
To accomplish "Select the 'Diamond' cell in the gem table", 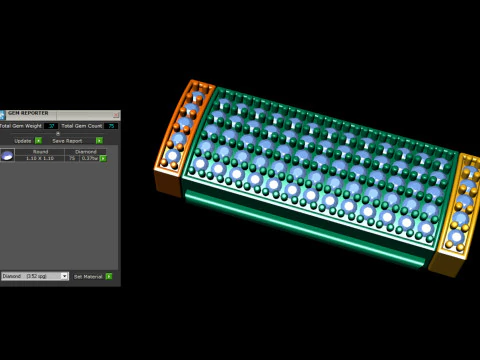I will 86,152.
